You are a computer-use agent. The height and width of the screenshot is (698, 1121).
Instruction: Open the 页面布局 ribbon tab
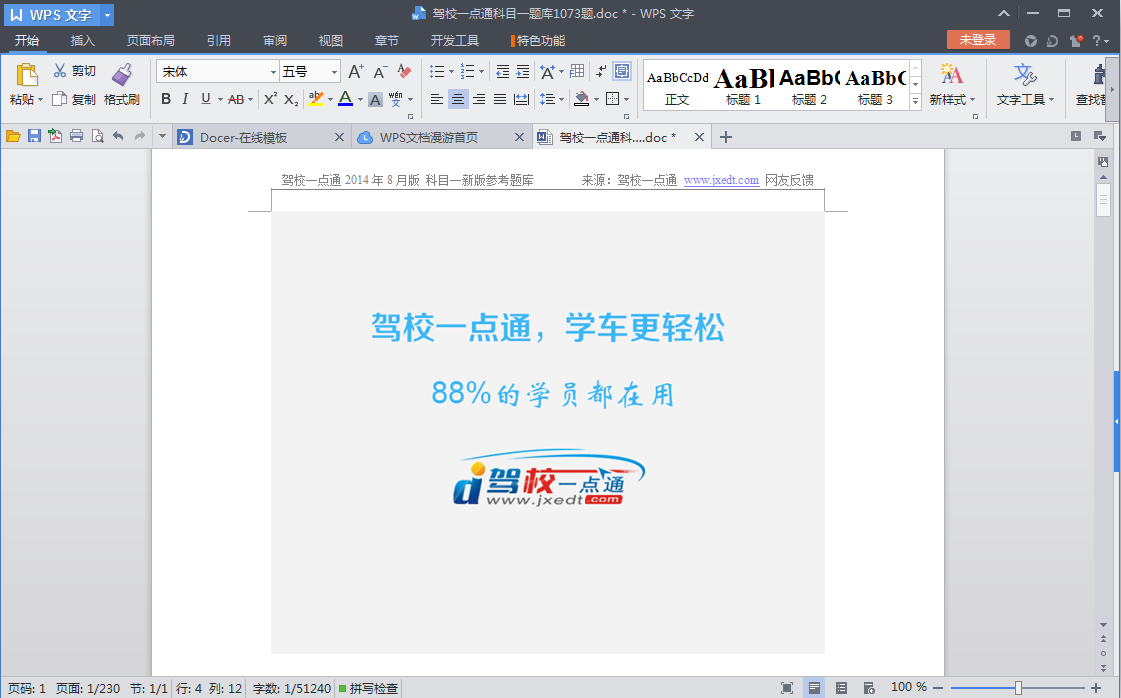point(151,41)
